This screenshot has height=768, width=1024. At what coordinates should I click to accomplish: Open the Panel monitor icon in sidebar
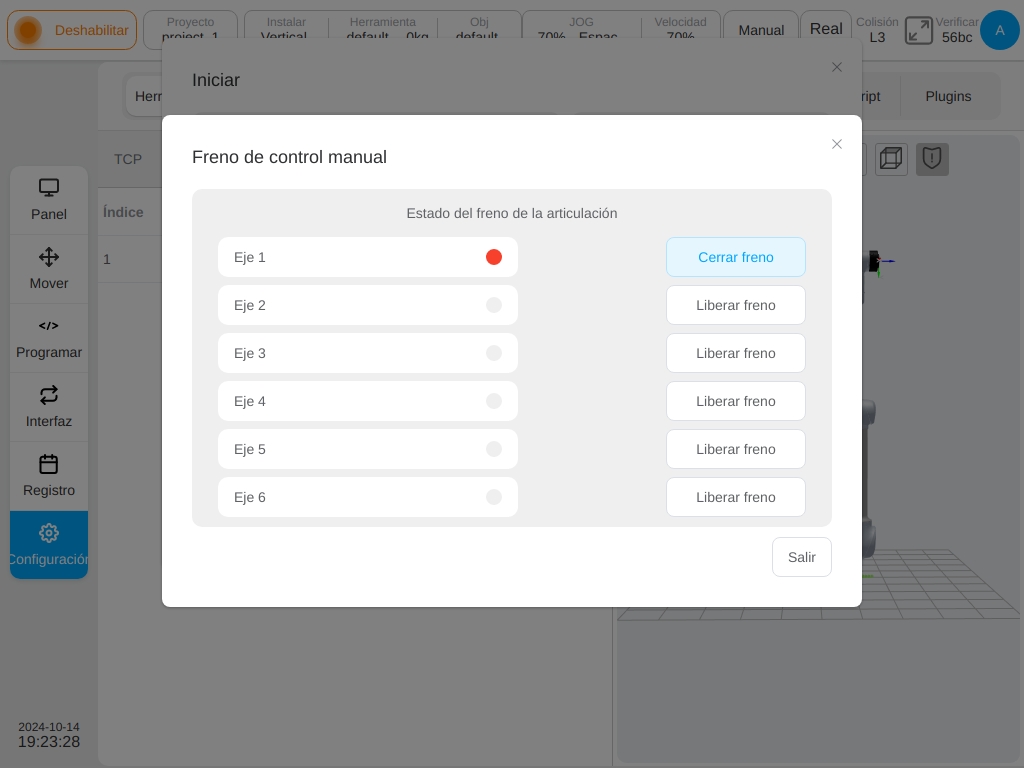49,188
